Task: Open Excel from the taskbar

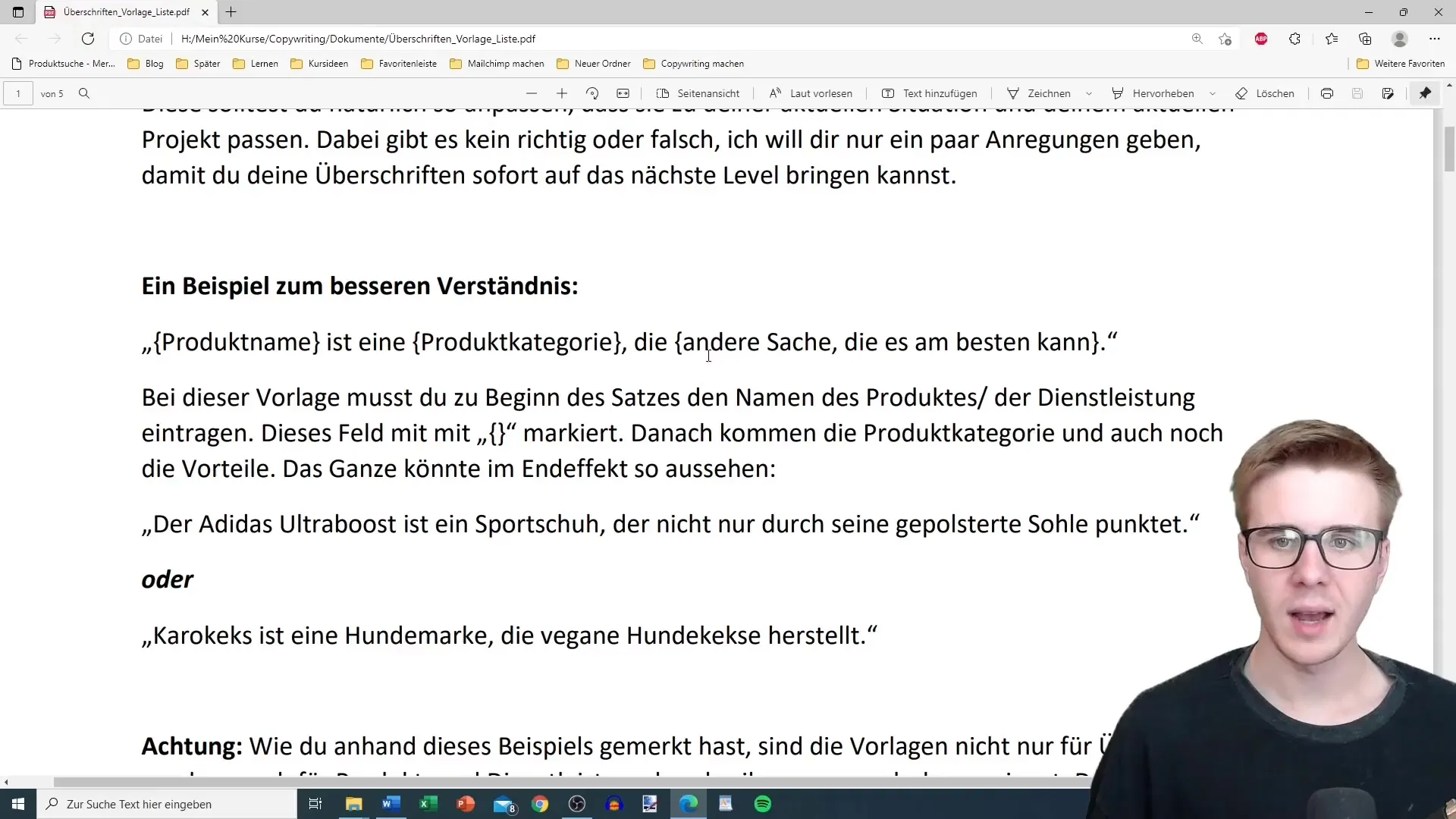Action: [428, 804]
